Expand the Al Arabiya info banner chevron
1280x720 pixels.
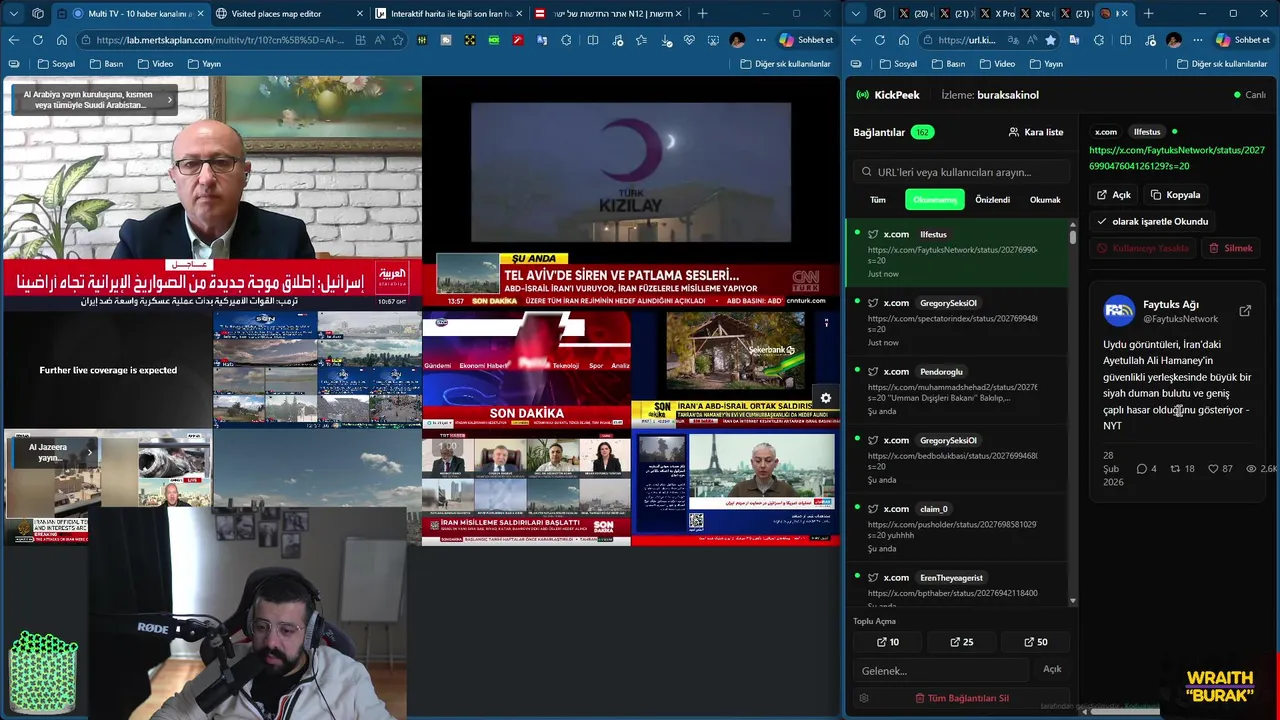[169, 99]
